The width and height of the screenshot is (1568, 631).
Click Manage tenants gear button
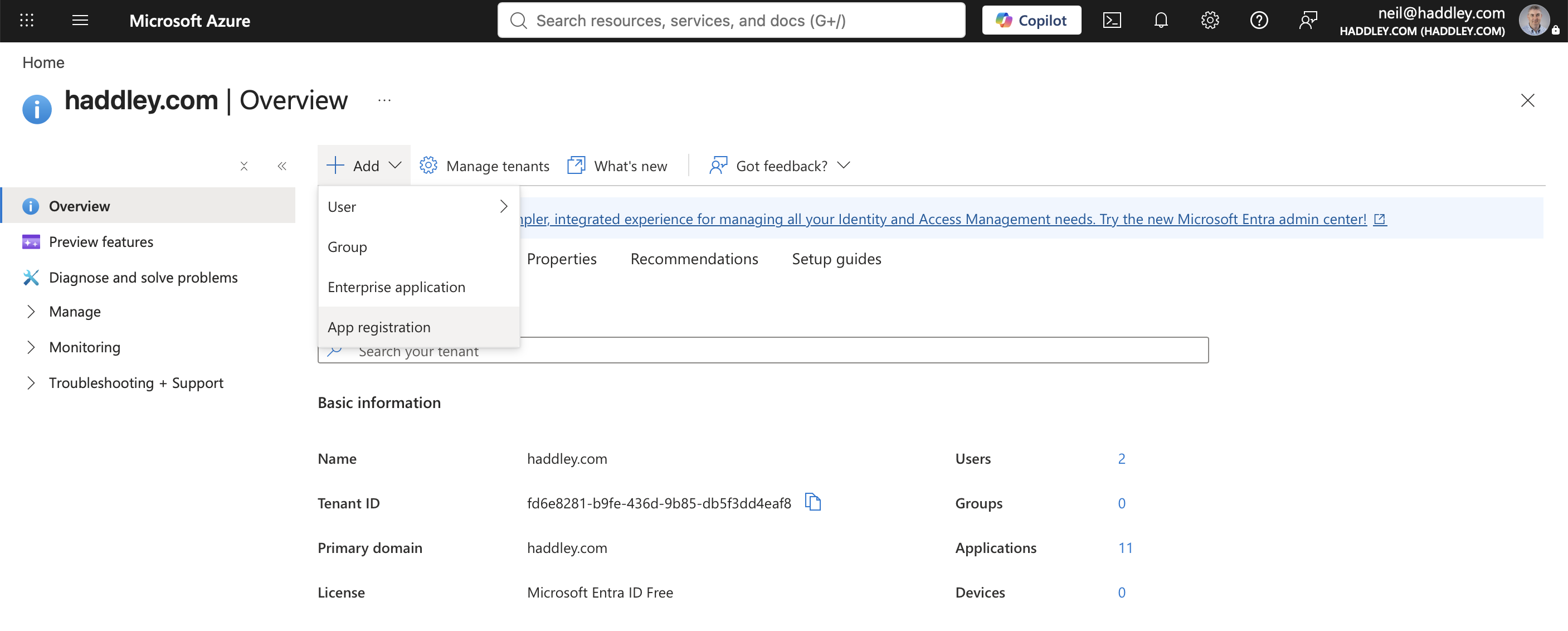(485, 166)
